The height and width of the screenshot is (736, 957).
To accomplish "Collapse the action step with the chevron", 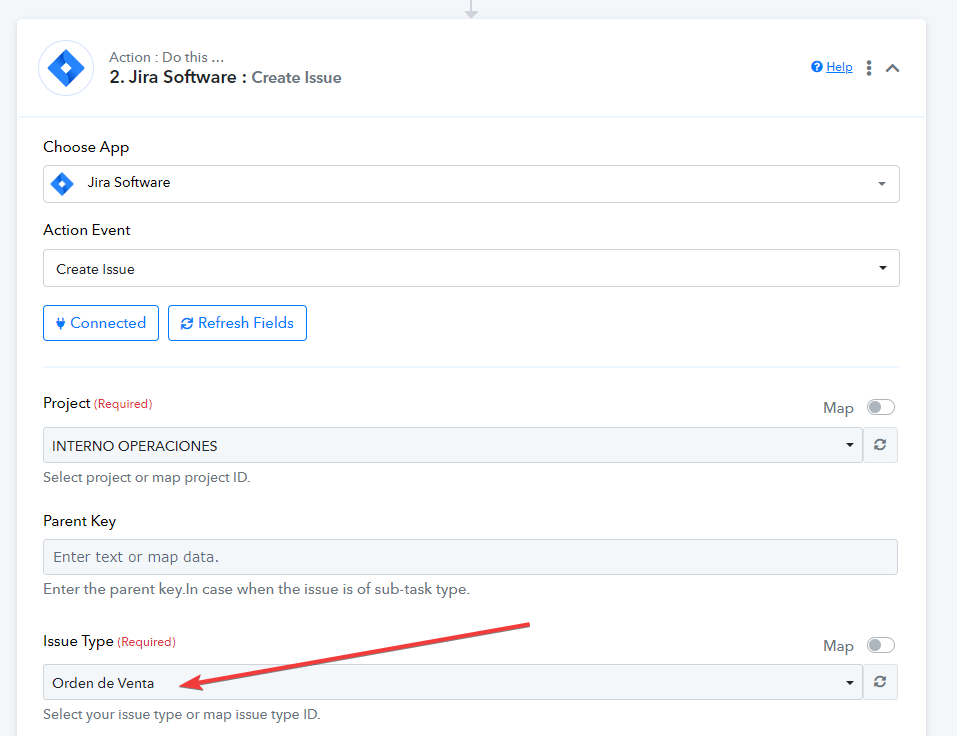I will pos(892,68).
